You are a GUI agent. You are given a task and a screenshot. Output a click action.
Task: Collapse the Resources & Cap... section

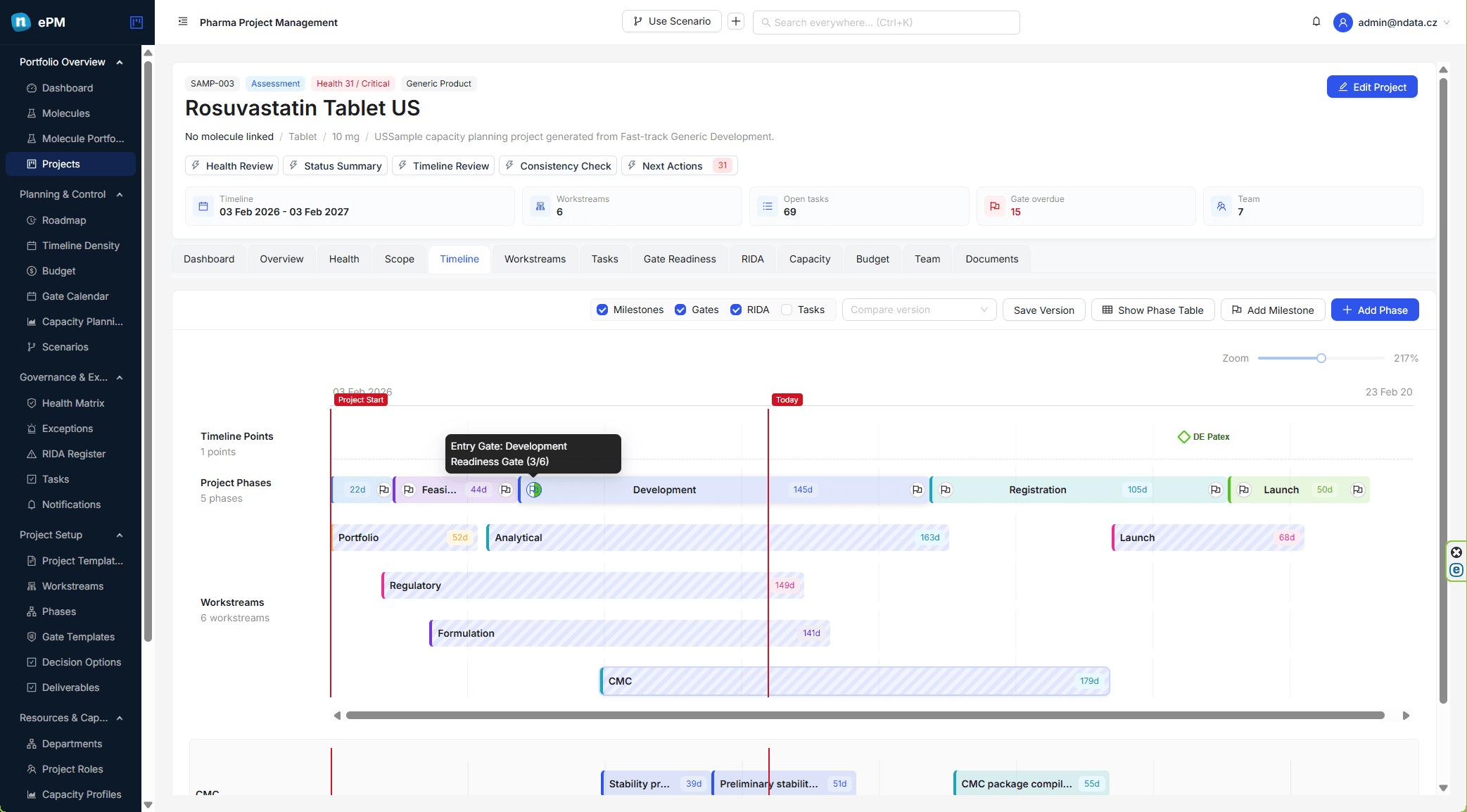tap(120, 718)
